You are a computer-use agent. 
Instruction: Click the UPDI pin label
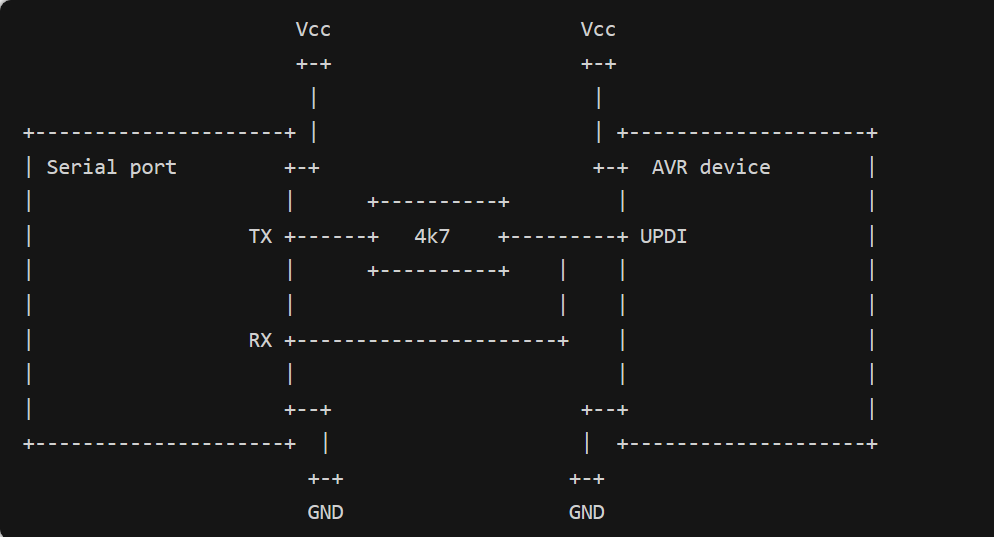click(663, 236)
